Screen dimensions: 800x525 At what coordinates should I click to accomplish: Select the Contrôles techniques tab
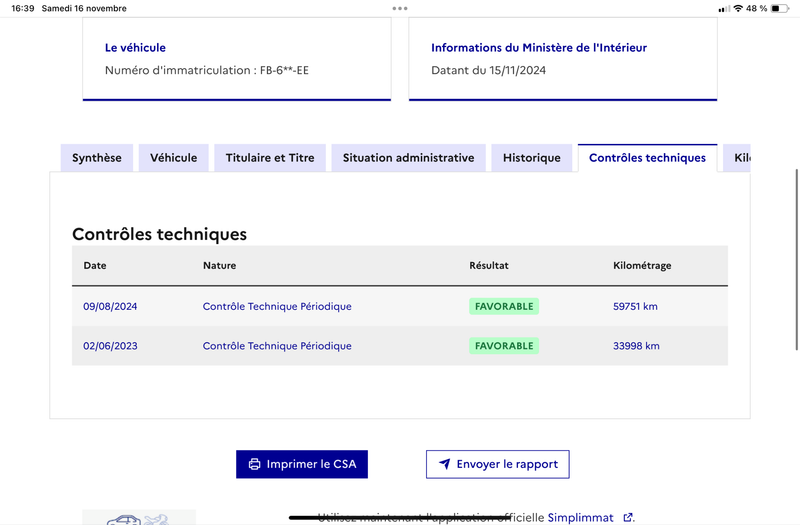[x=647, y=158]
